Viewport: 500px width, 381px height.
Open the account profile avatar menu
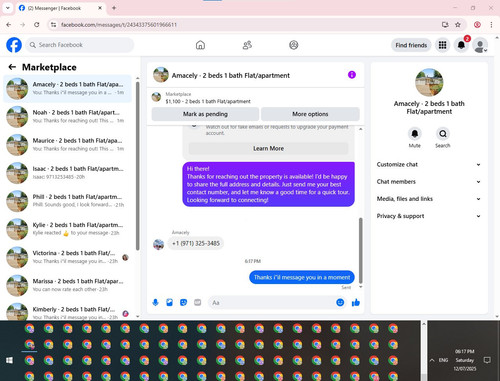[480, 45]
